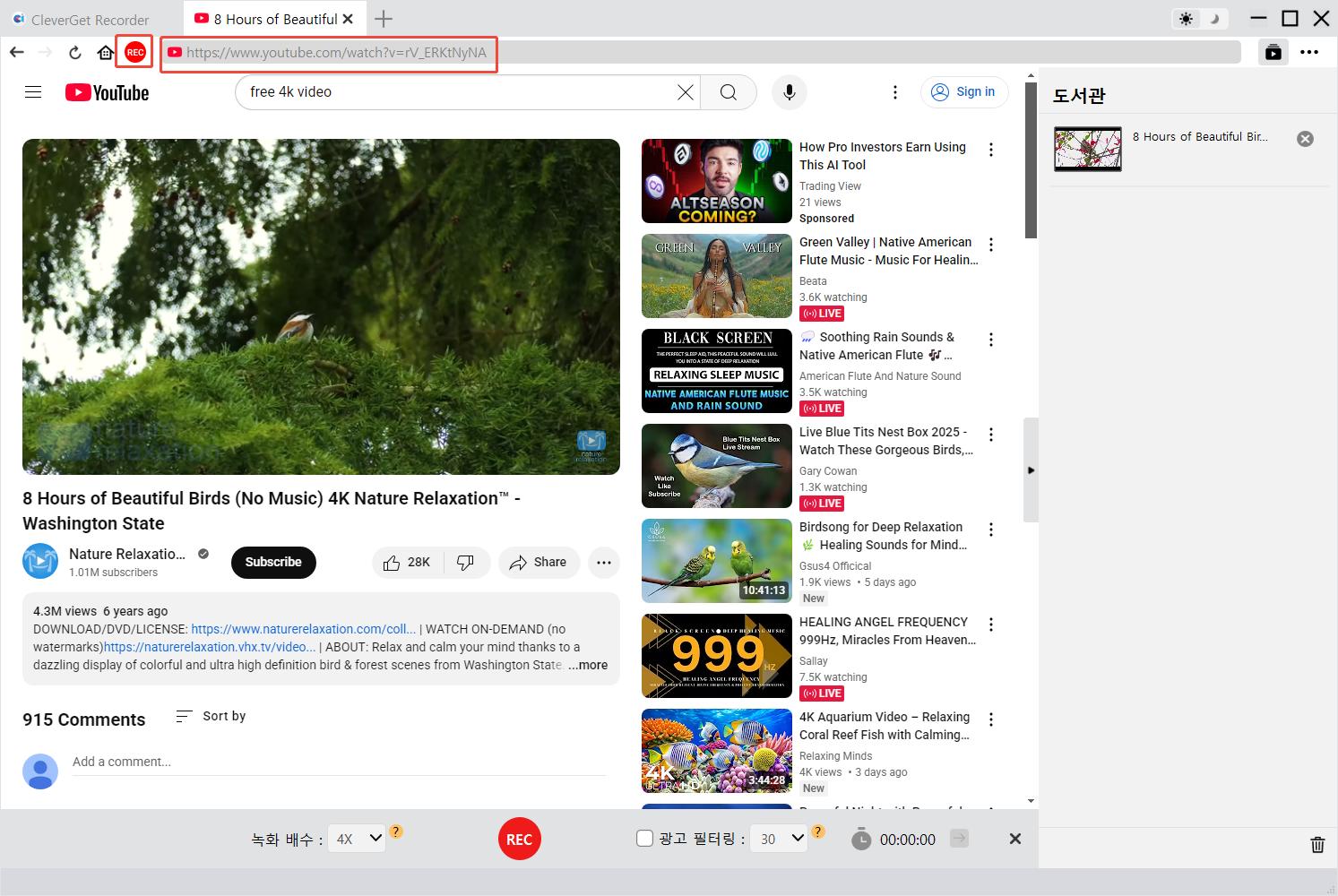
Task: Open options for Birdsong for Deep Relaxation
Action: [991, 530]
